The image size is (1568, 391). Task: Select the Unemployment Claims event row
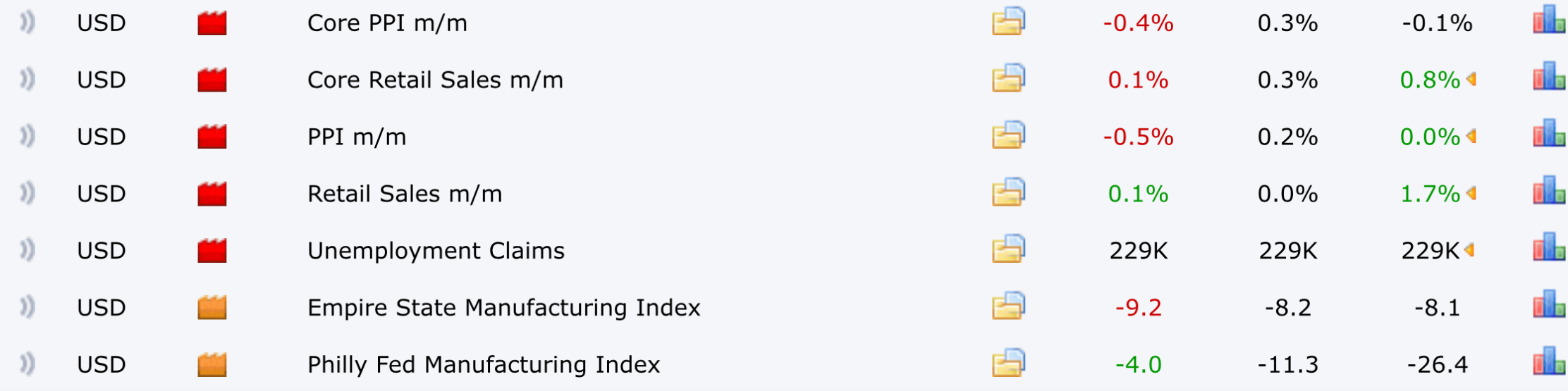click(x=784, y=250)
